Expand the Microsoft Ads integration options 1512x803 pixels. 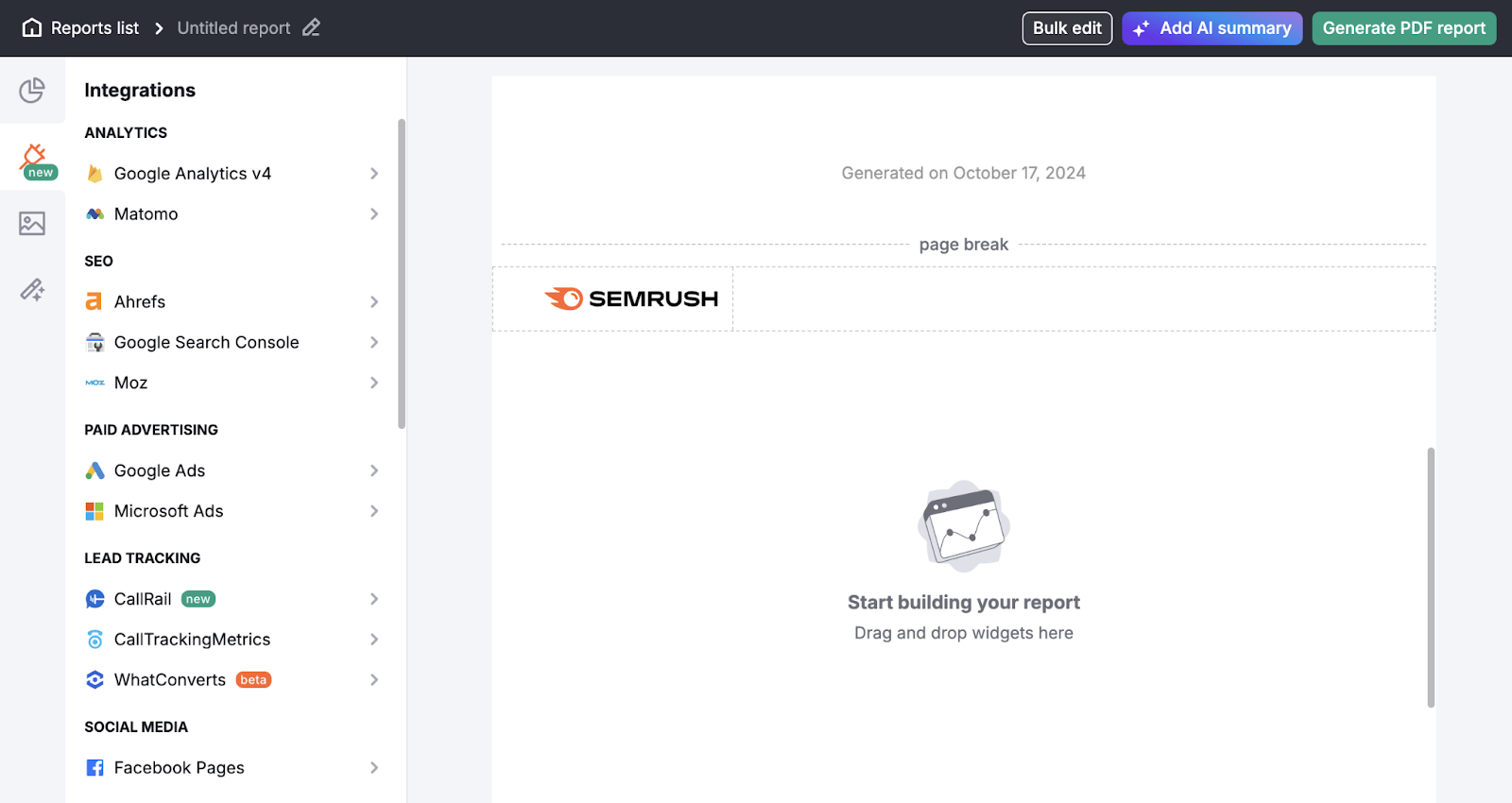375,511
